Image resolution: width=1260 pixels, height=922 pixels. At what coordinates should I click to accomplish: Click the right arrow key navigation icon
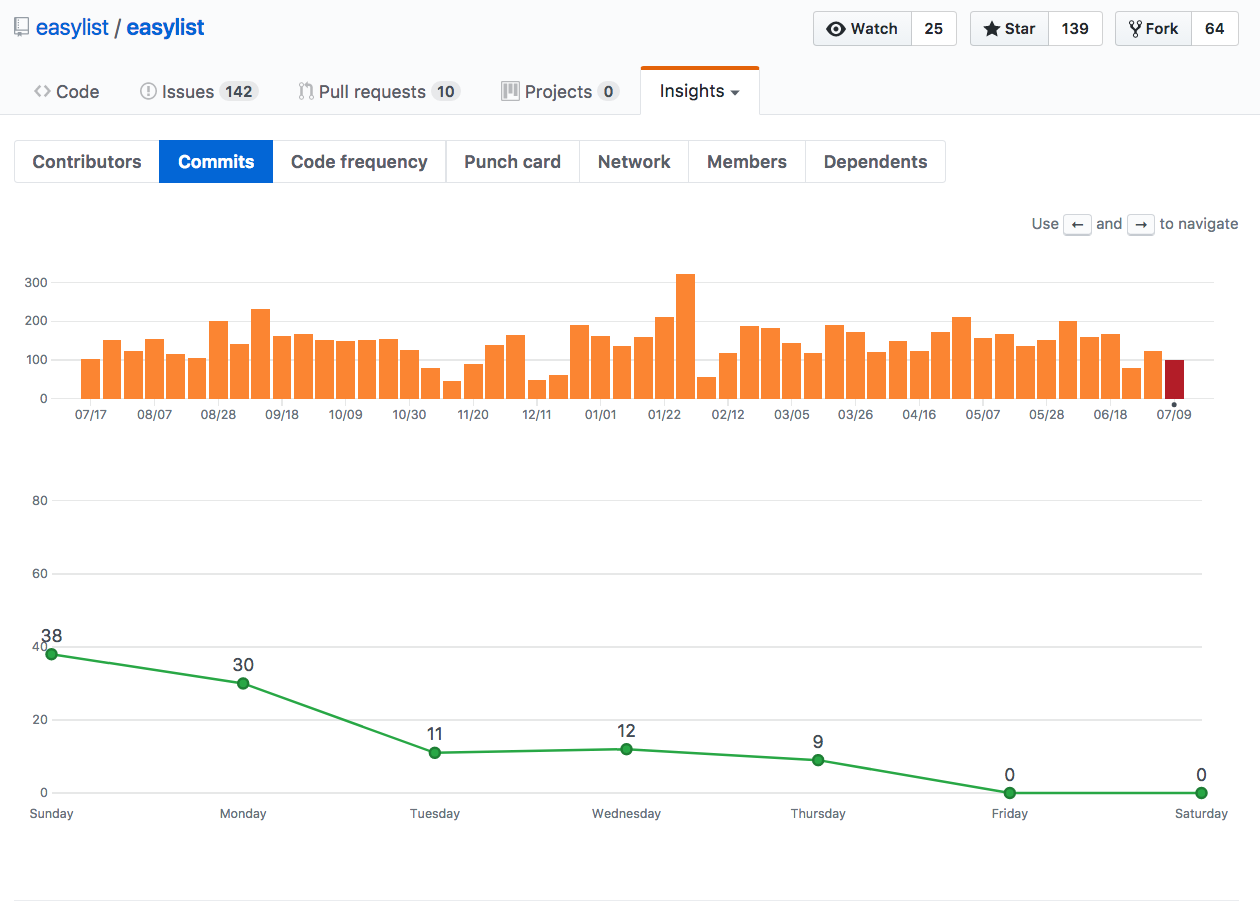(x=1141, y=224)
